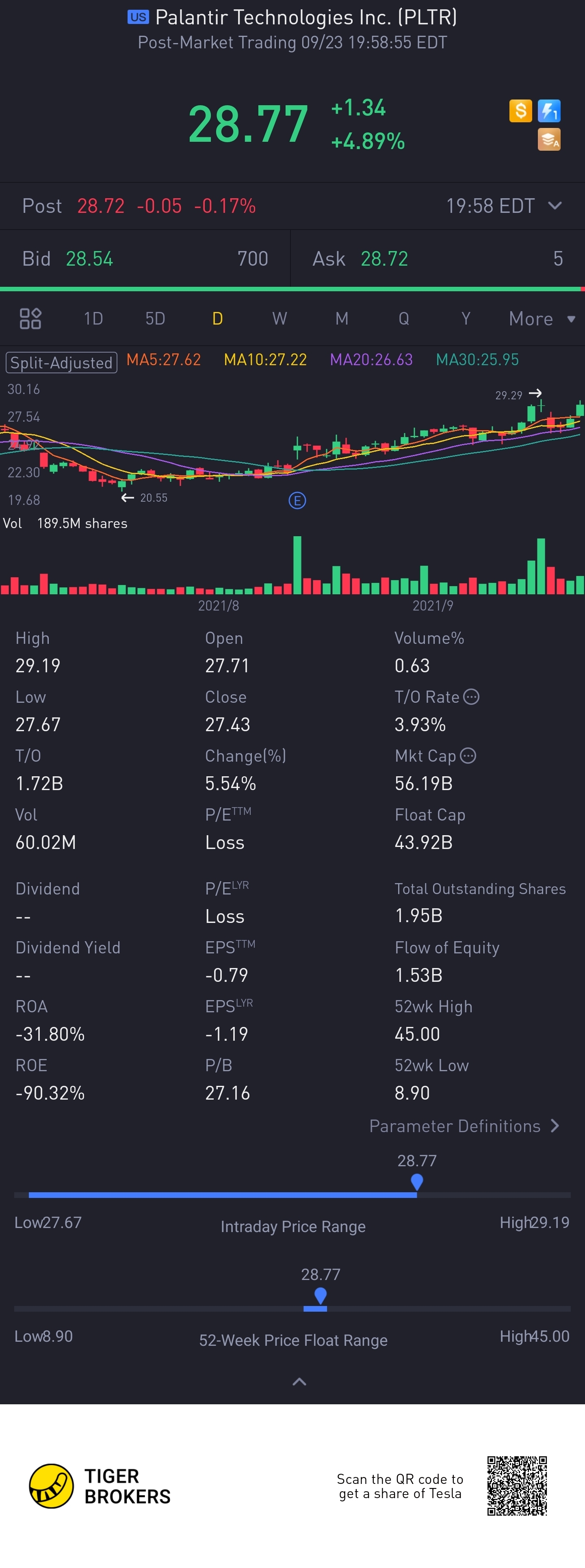Tap the tan stacked coins icon
585x1568 pixels.
pos(549,139)
